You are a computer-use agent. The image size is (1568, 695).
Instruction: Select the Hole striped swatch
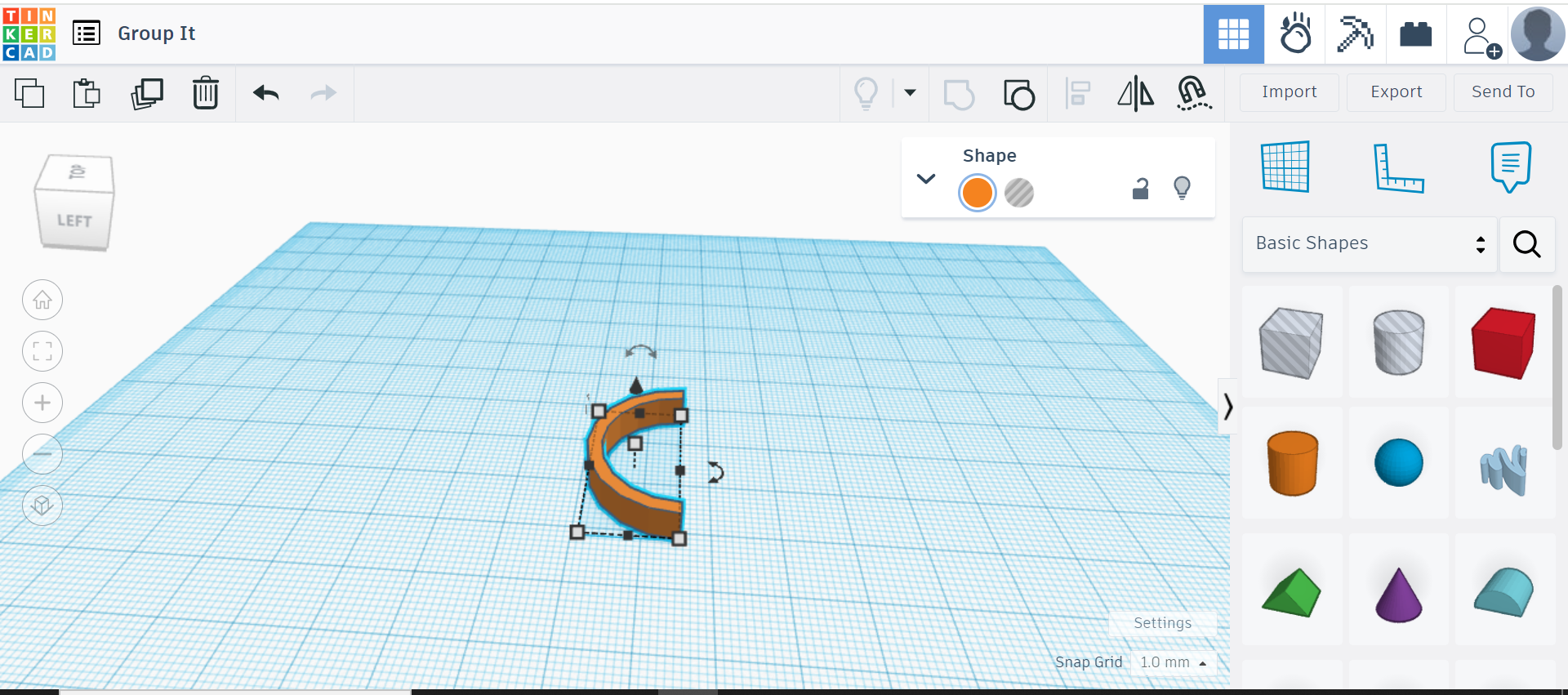point(1019,193)
